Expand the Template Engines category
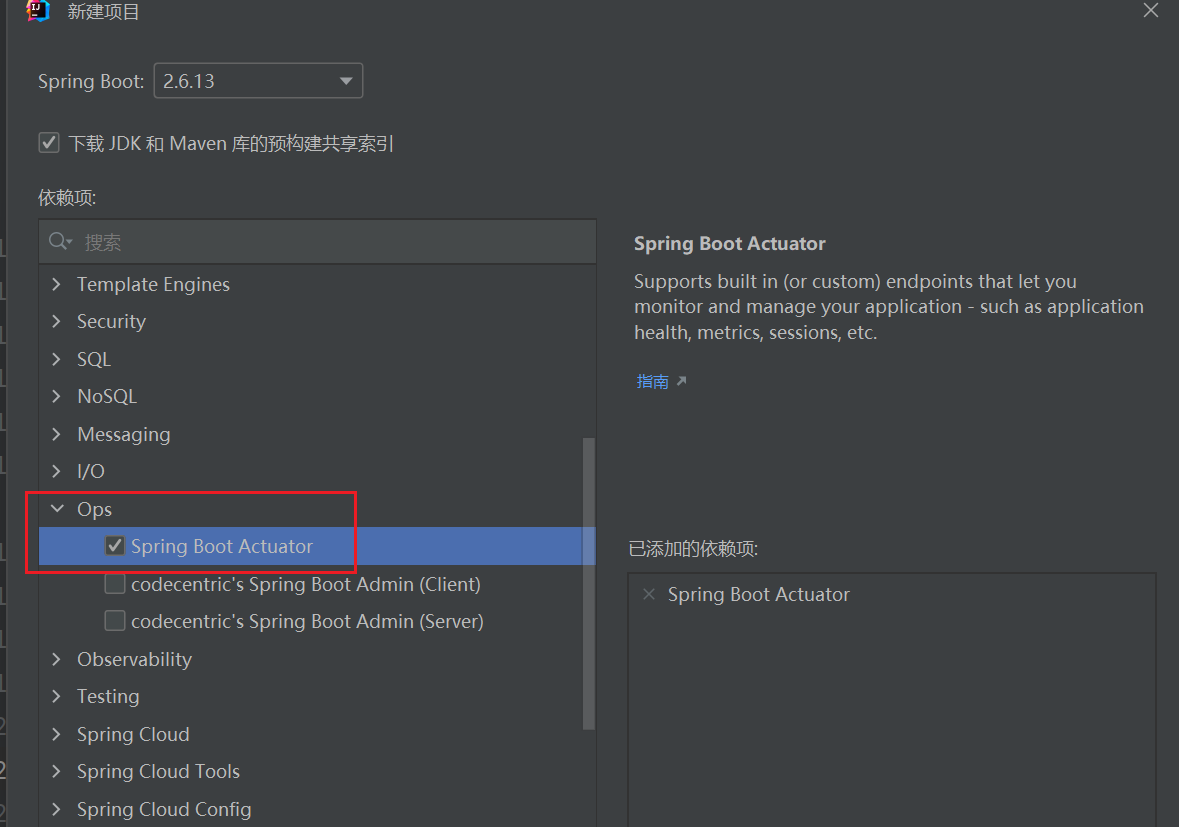1179x827 pixels. click(56, 284)
